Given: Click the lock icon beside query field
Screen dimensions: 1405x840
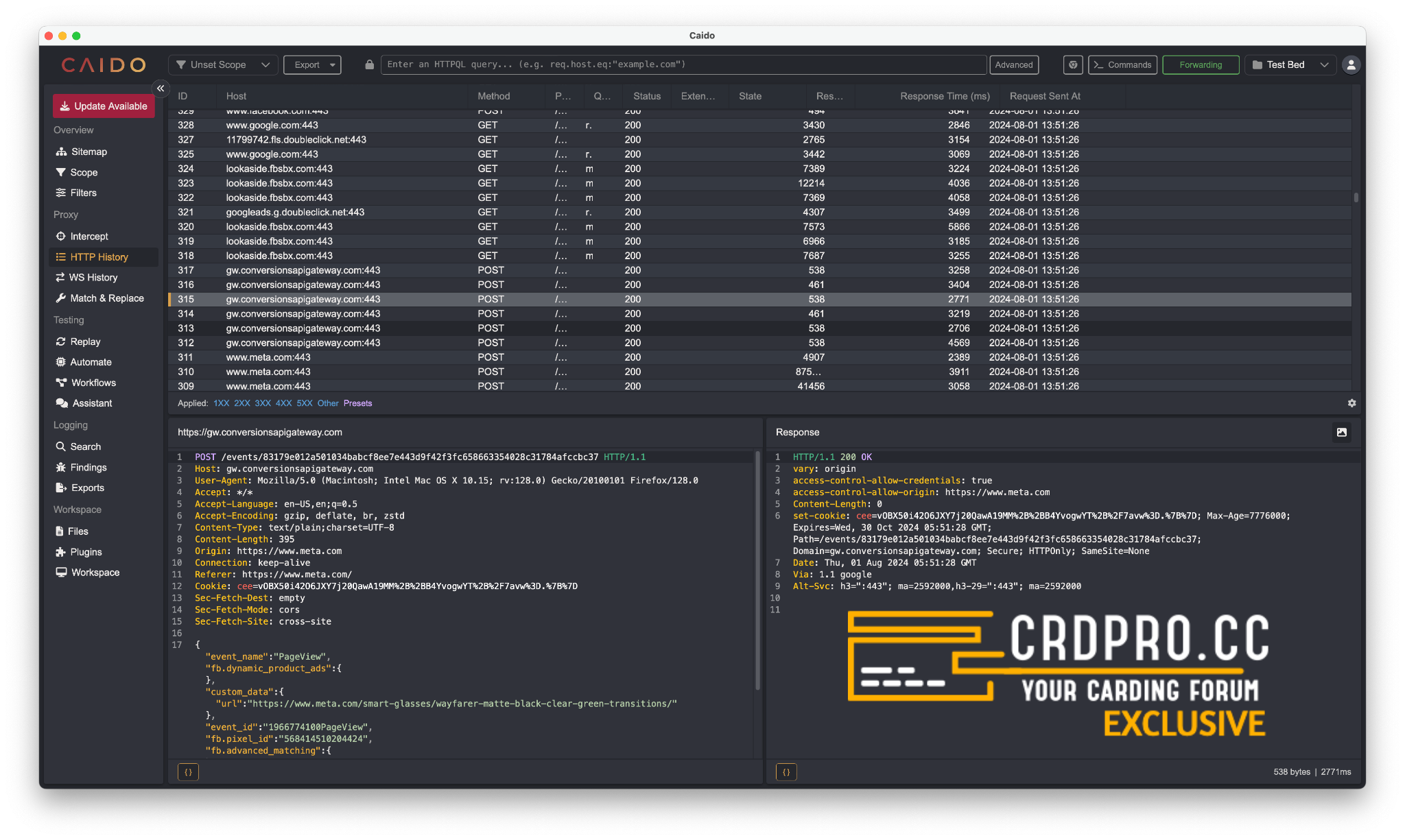Looking at the screenshot, I should point(369,64).
